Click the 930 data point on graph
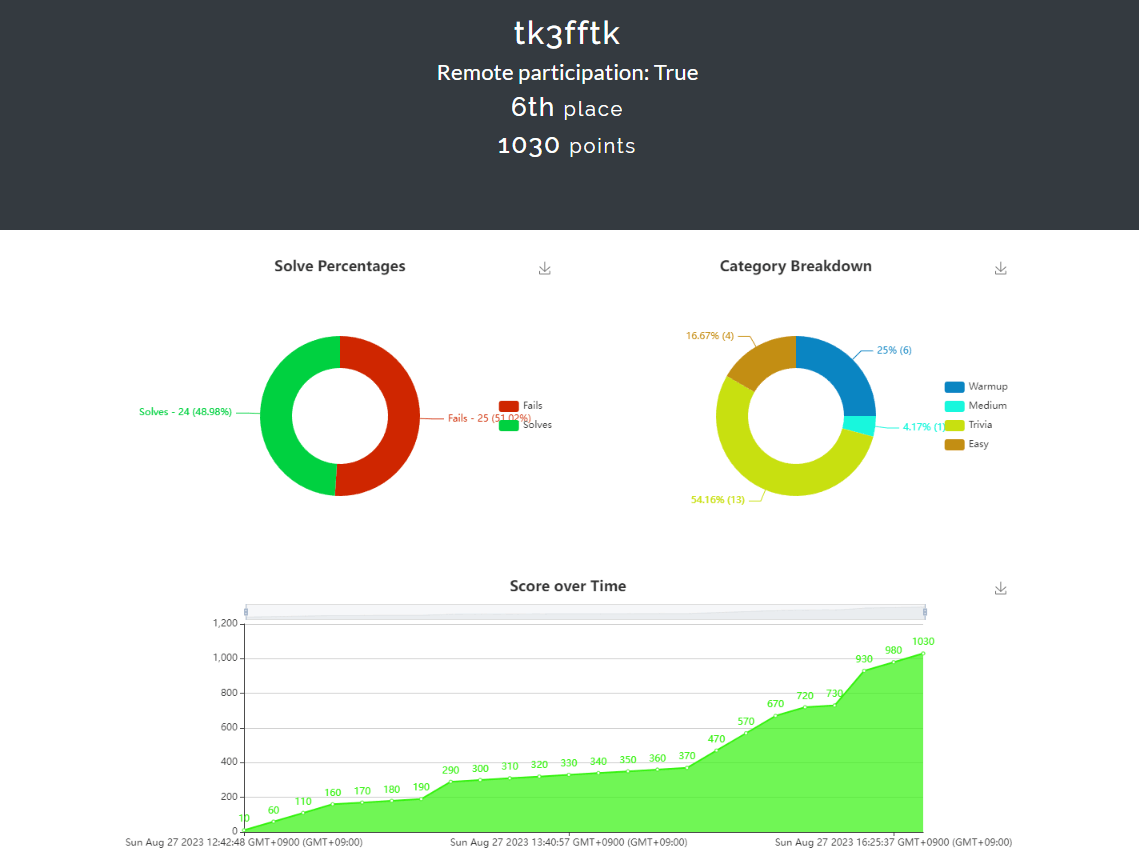The height and width of the screenshot is (868, 1139). [x=864, y=670]
